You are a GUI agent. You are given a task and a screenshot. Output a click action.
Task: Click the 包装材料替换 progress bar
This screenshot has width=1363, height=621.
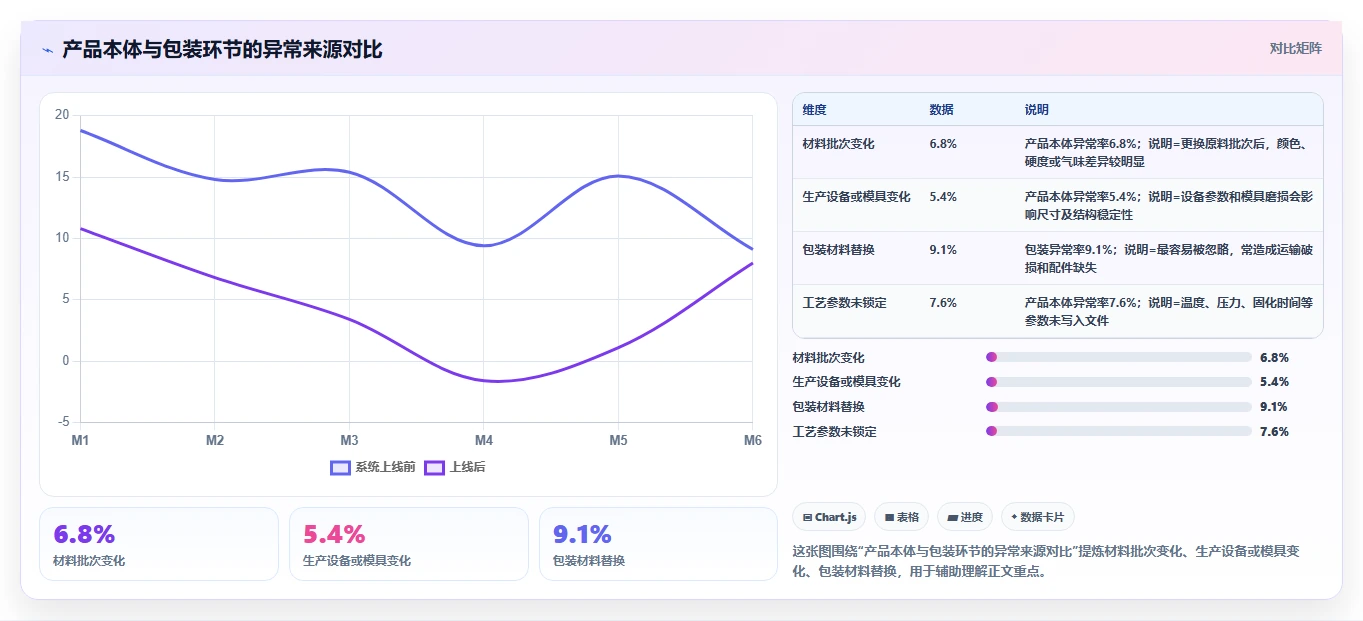1119,407
